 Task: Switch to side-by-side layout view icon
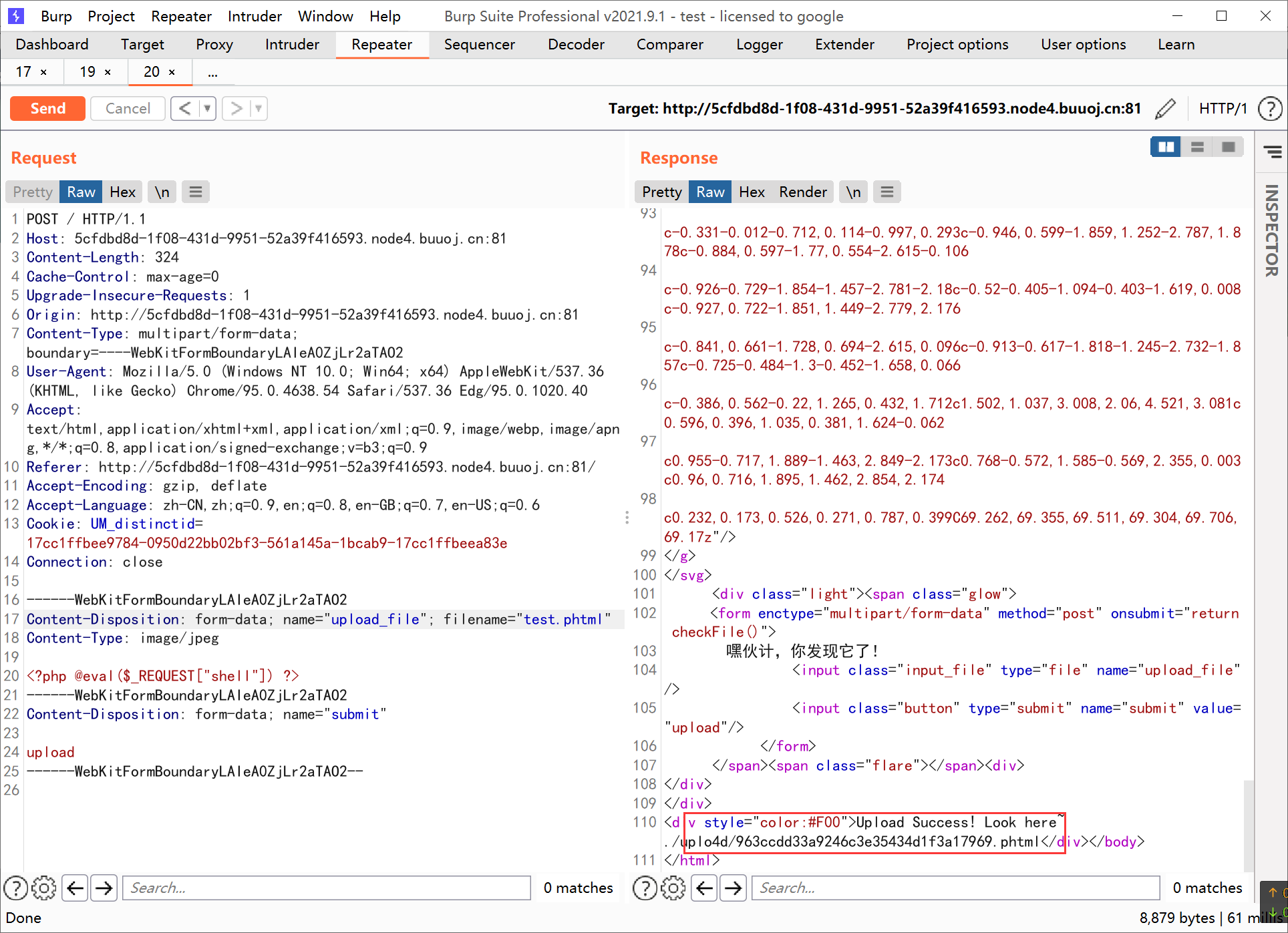pos(1166,147)
